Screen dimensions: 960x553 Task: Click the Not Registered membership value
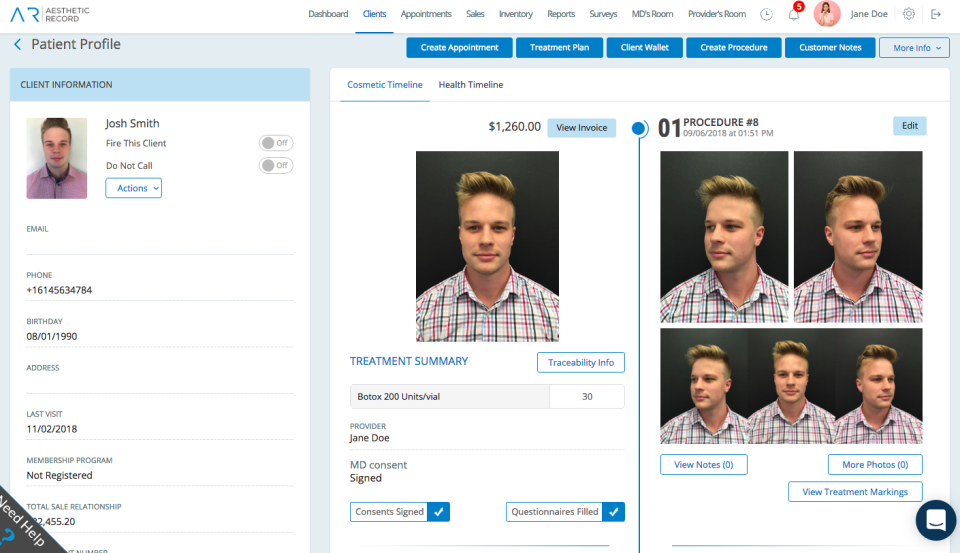(59, 475)
